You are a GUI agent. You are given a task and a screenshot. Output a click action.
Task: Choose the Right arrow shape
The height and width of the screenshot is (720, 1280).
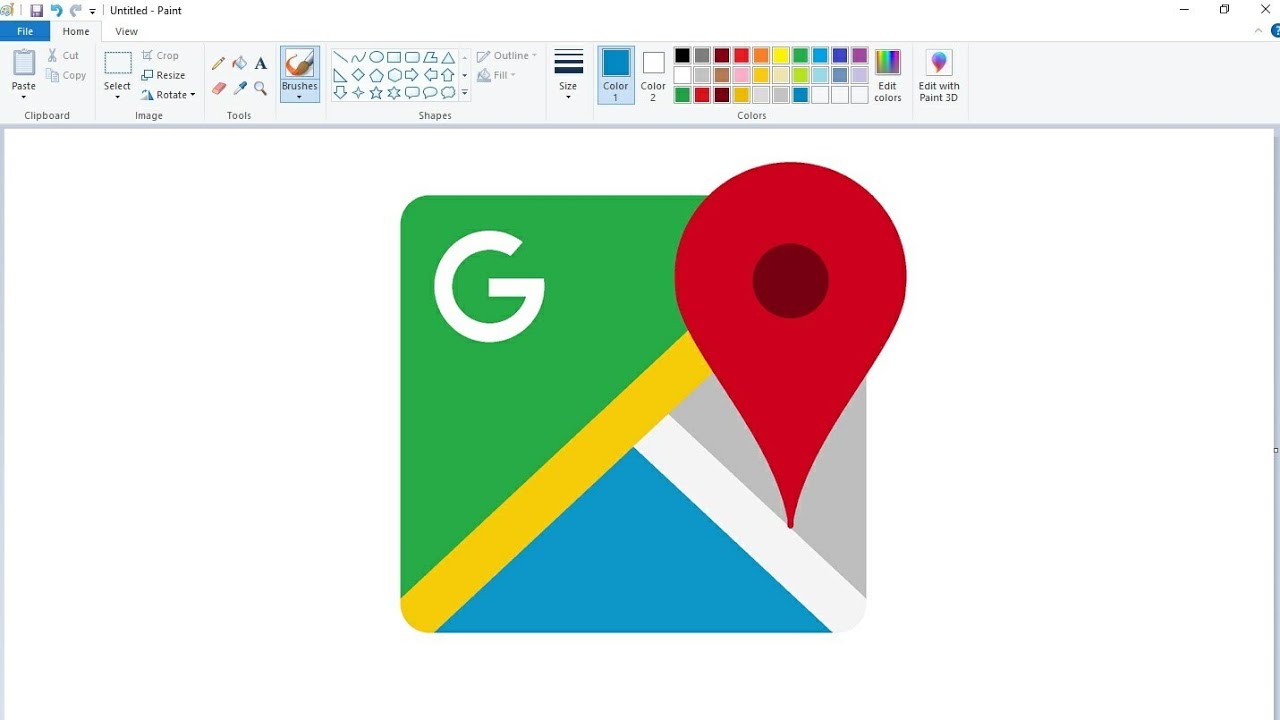coord(412,75)
